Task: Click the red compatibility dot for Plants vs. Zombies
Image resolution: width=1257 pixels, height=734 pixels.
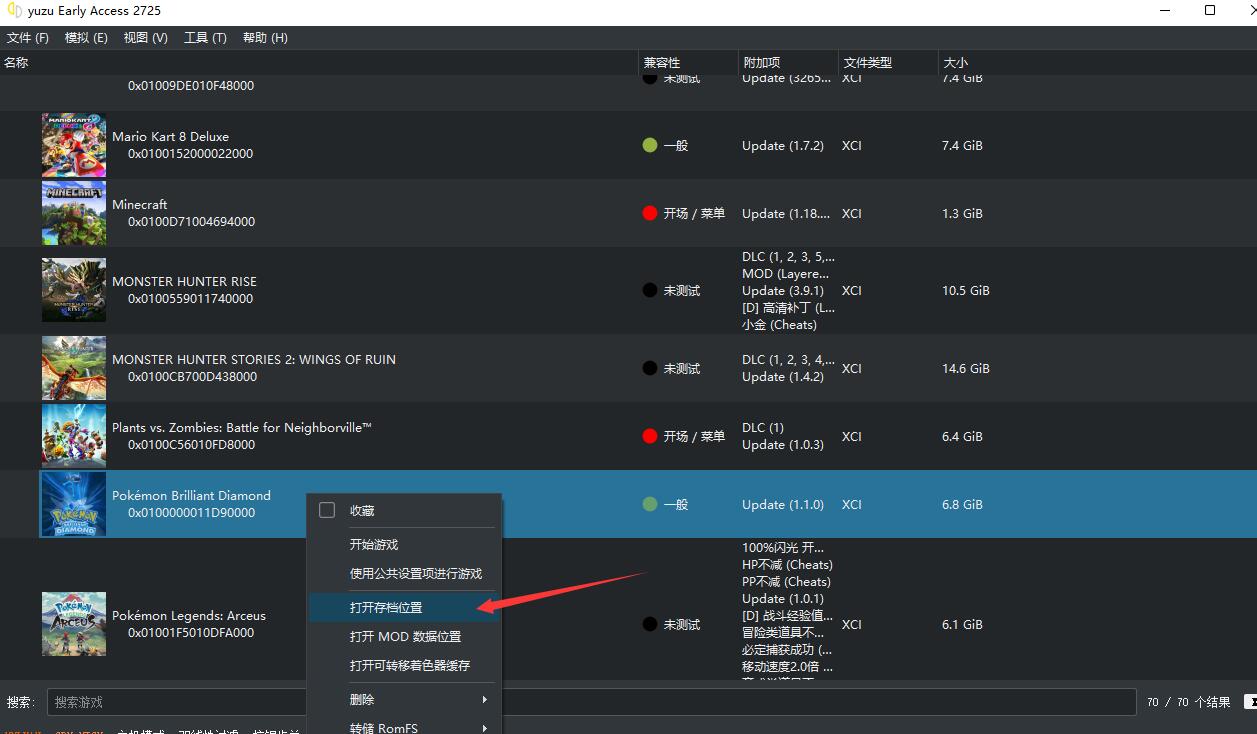Action: click(650, 436)
